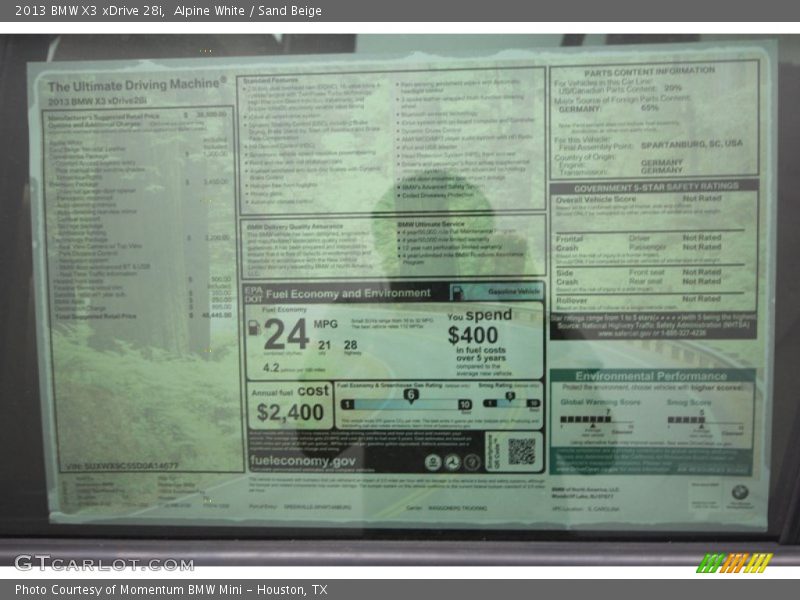Click the Gasoline Vehicle label
The width and height of the screenshot is (800, 600).
[x=513, y=291]
